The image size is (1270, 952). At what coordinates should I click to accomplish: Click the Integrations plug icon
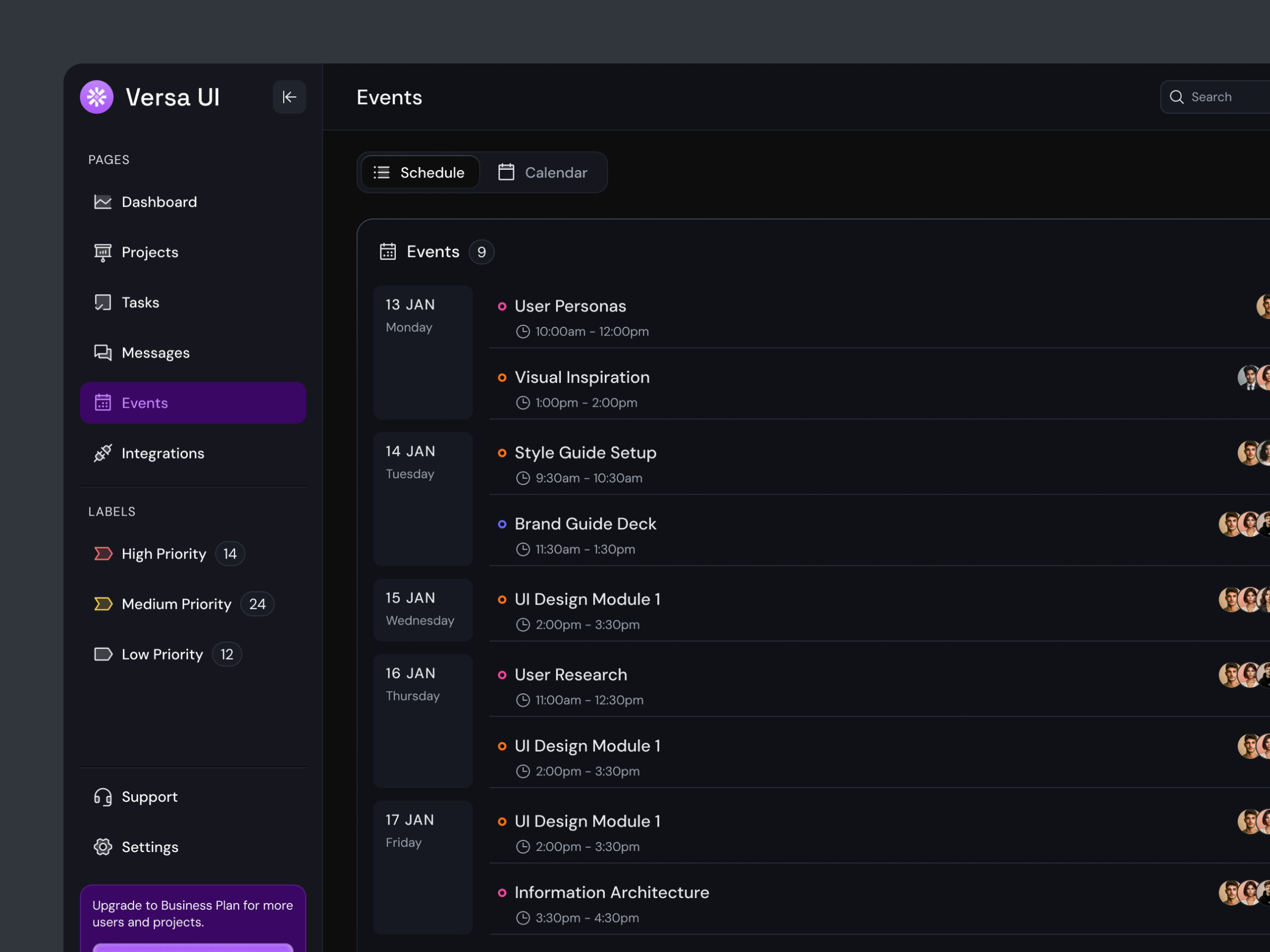pyautogui.click(x=102, y=453)
